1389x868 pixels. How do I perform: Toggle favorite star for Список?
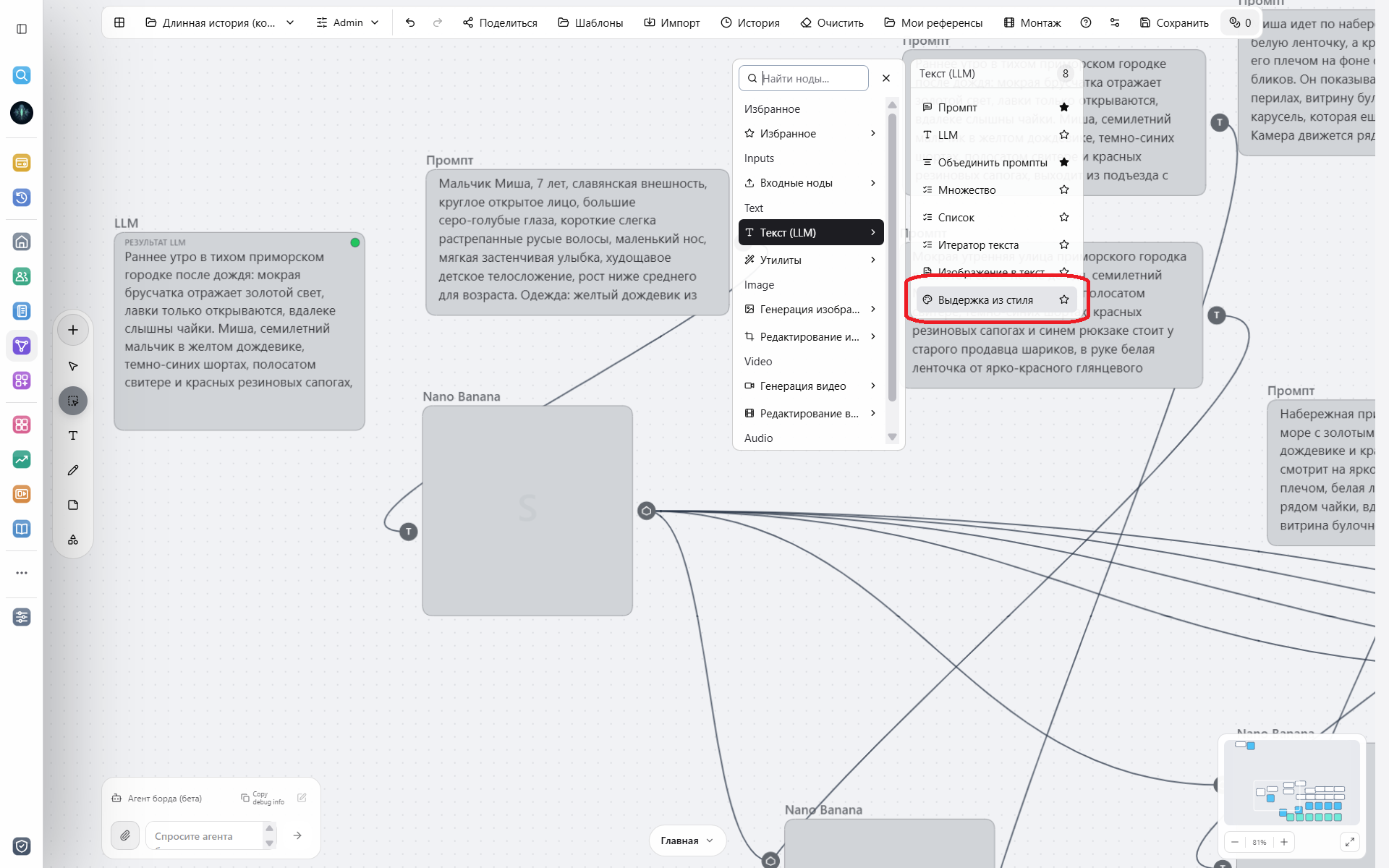pos(1064,217)
